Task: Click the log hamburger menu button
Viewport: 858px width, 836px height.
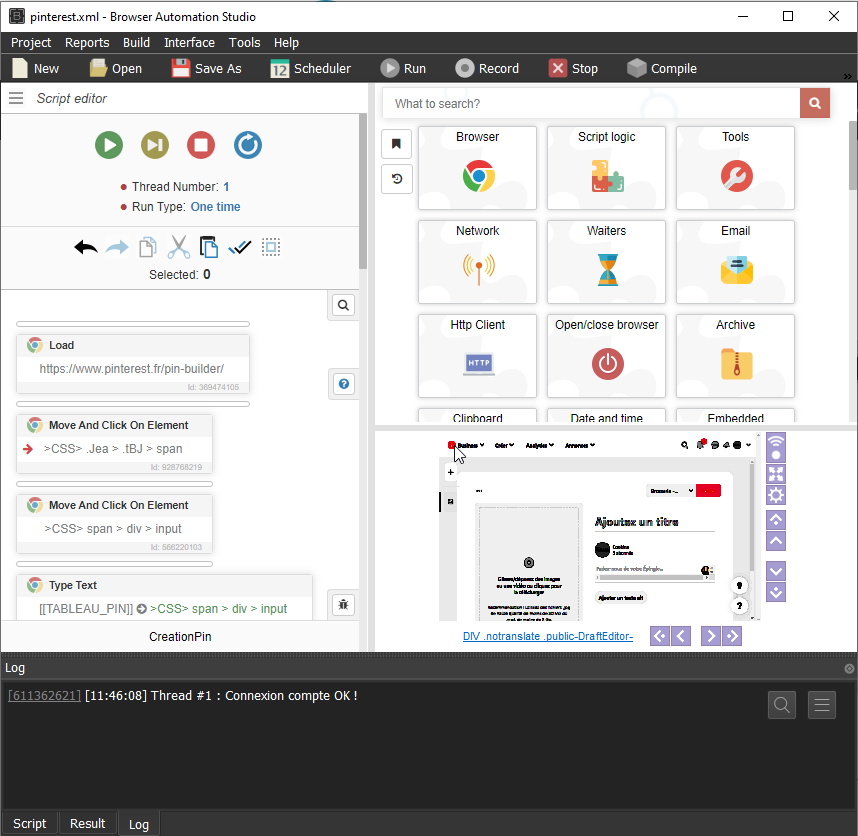Action: pyautogui.click(x=822, y=705)
